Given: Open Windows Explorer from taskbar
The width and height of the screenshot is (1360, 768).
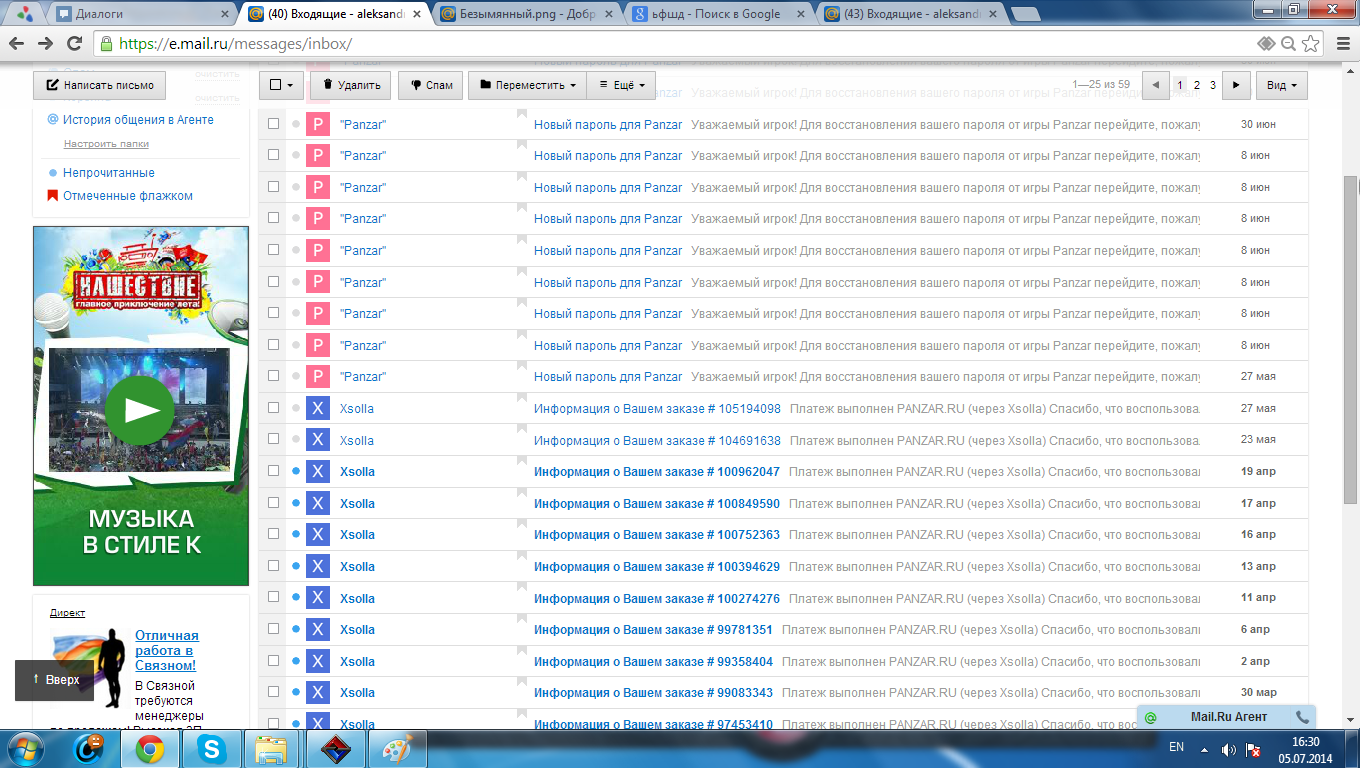Looking at the screenshot, I should tap(272, 748).
